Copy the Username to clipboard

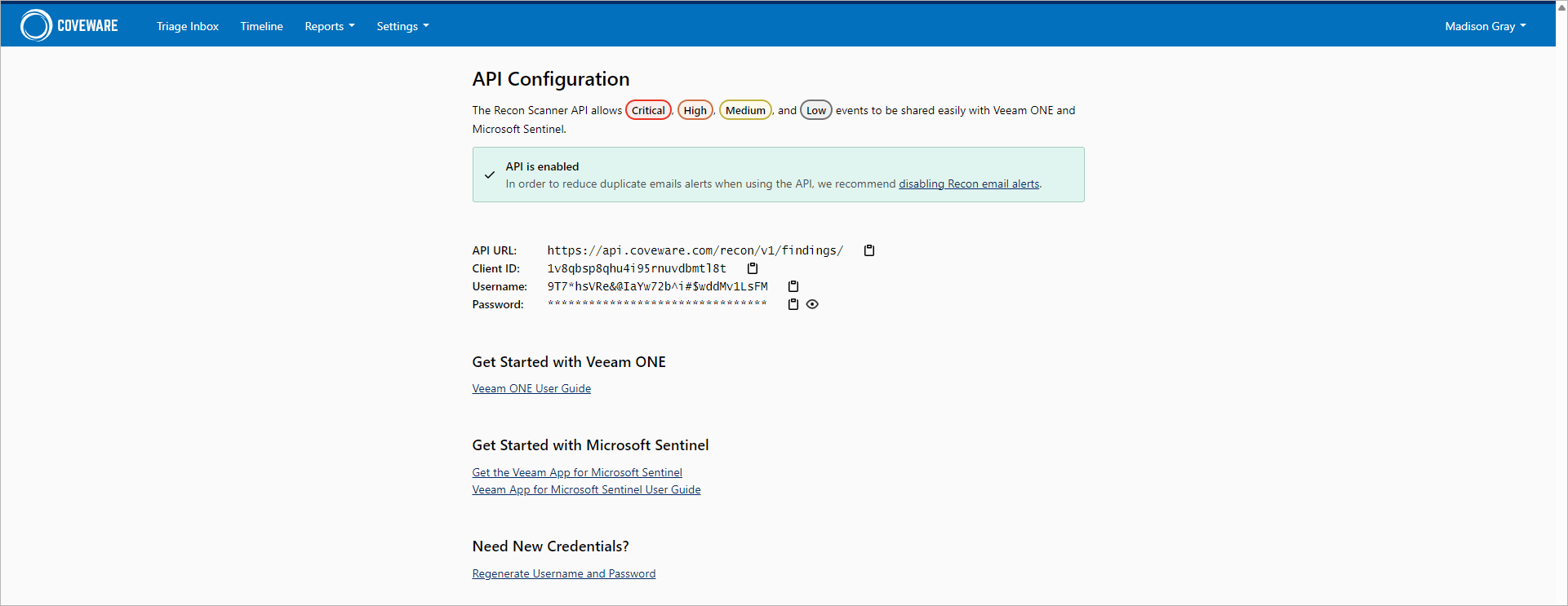(x=793, y=286)
